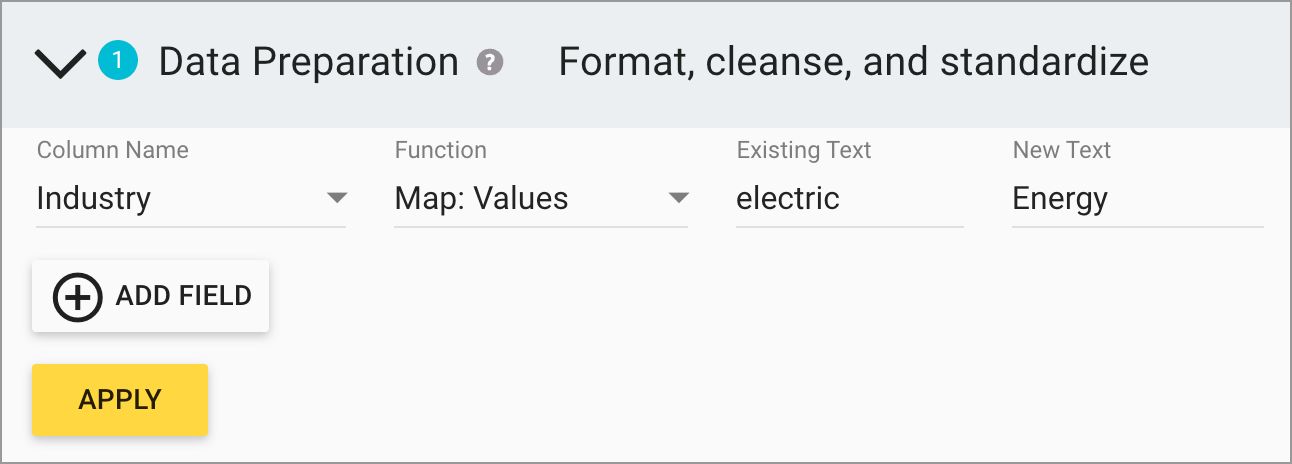Screen dimensions: 1292x464
Task: Click the underline beneath the Energy field
Action: coord(1138,227)
